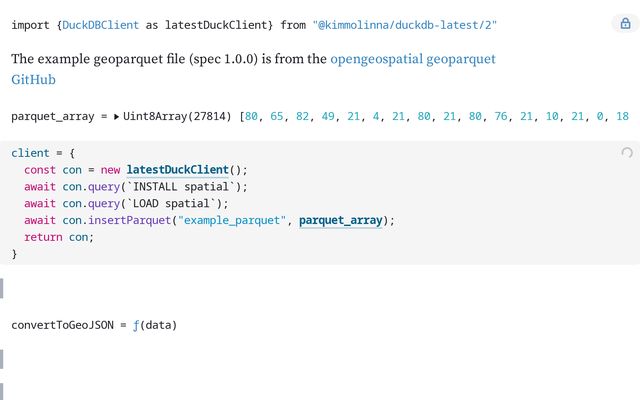Click the run spinner icon in the client cell
640x400 pixels.
pos(627,153)
